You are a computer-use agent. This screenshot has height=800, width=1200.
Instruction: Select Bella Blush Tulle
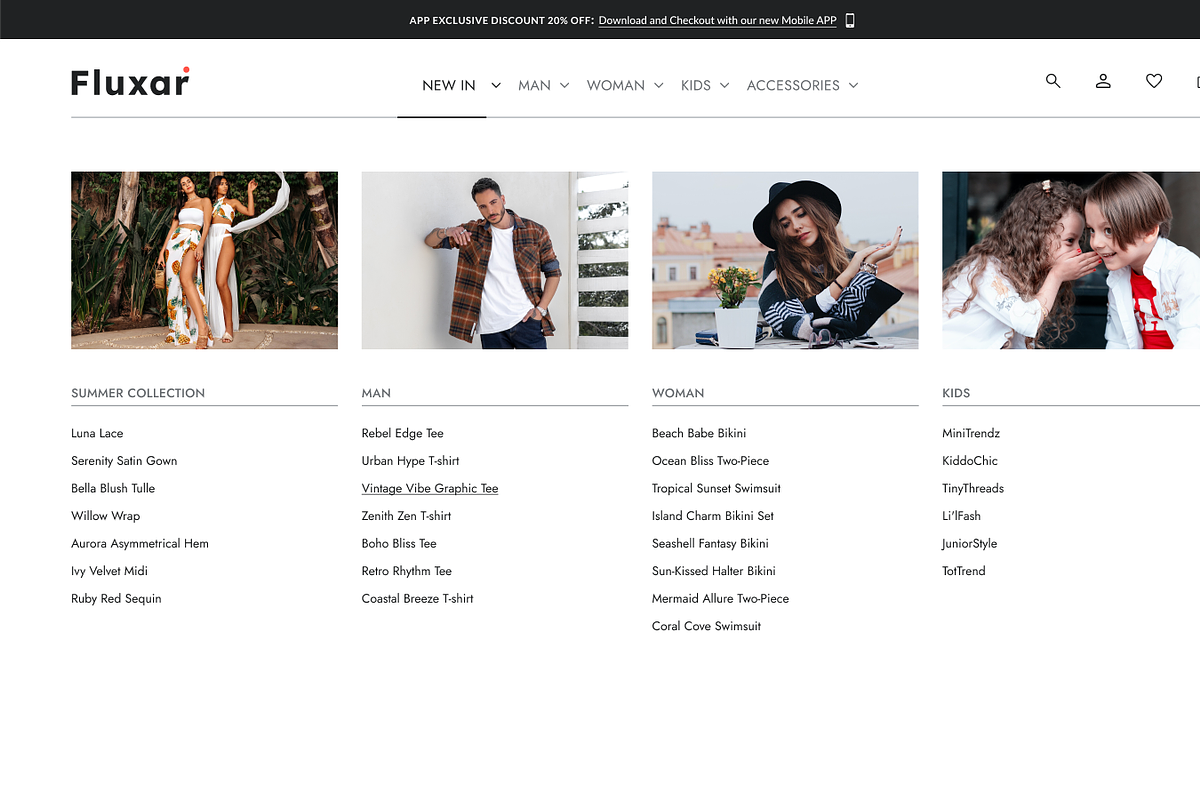[113, 488]
